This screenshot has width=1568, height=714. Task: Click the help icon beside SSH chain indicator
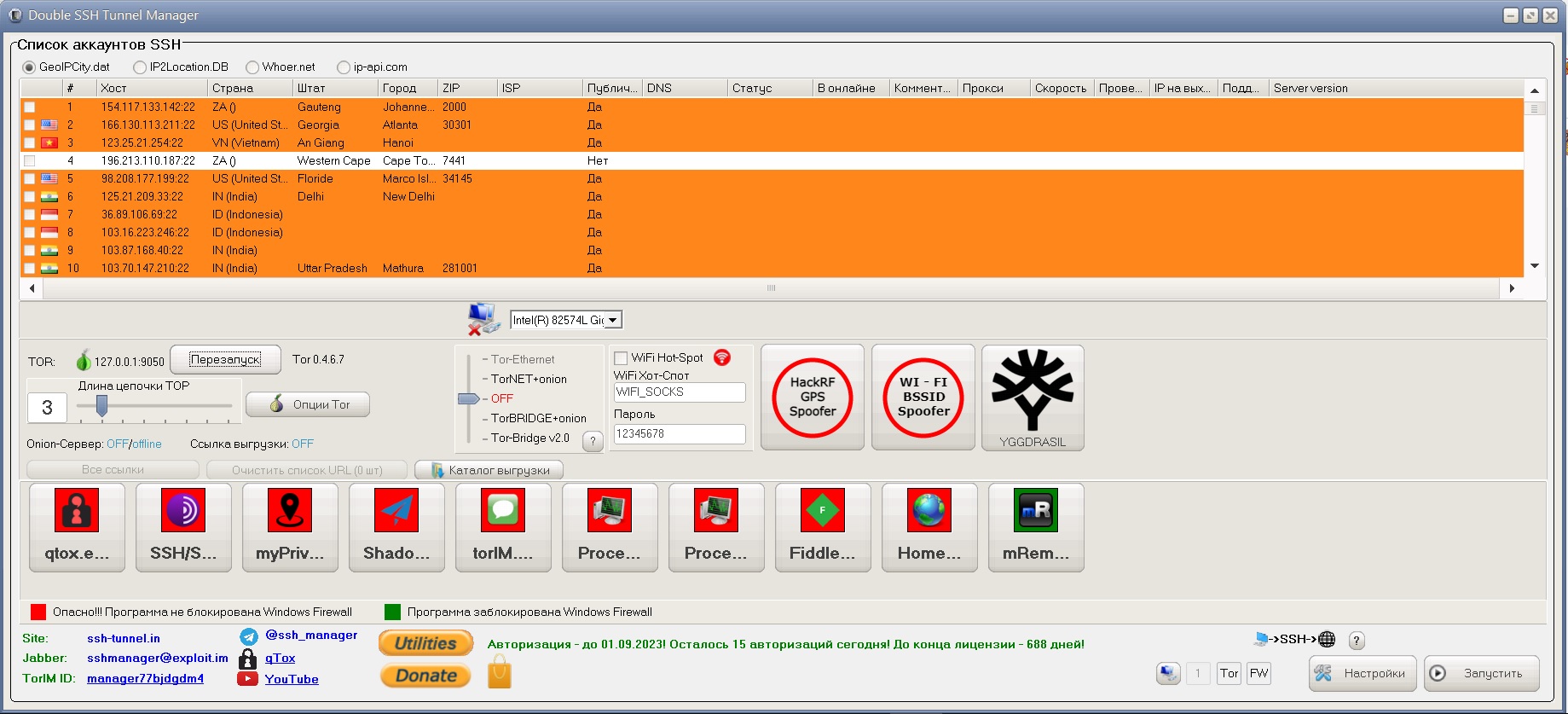pyautogui.click(x=1357, y=640)
